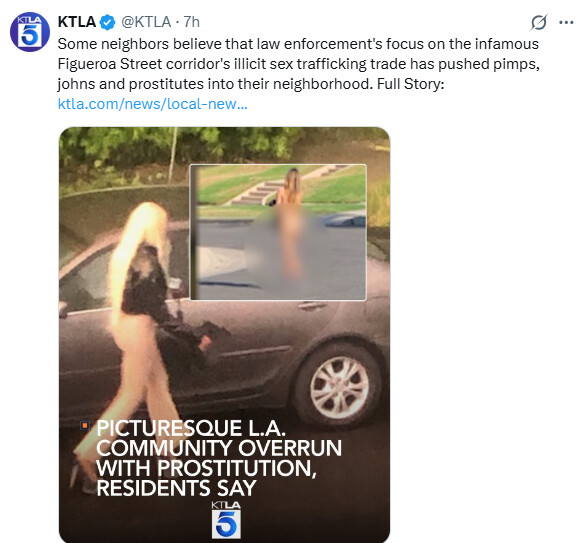Viewport: 585px width, 543px height.
Task: Click the car wheel in the photo
Action: coord(339,387)
